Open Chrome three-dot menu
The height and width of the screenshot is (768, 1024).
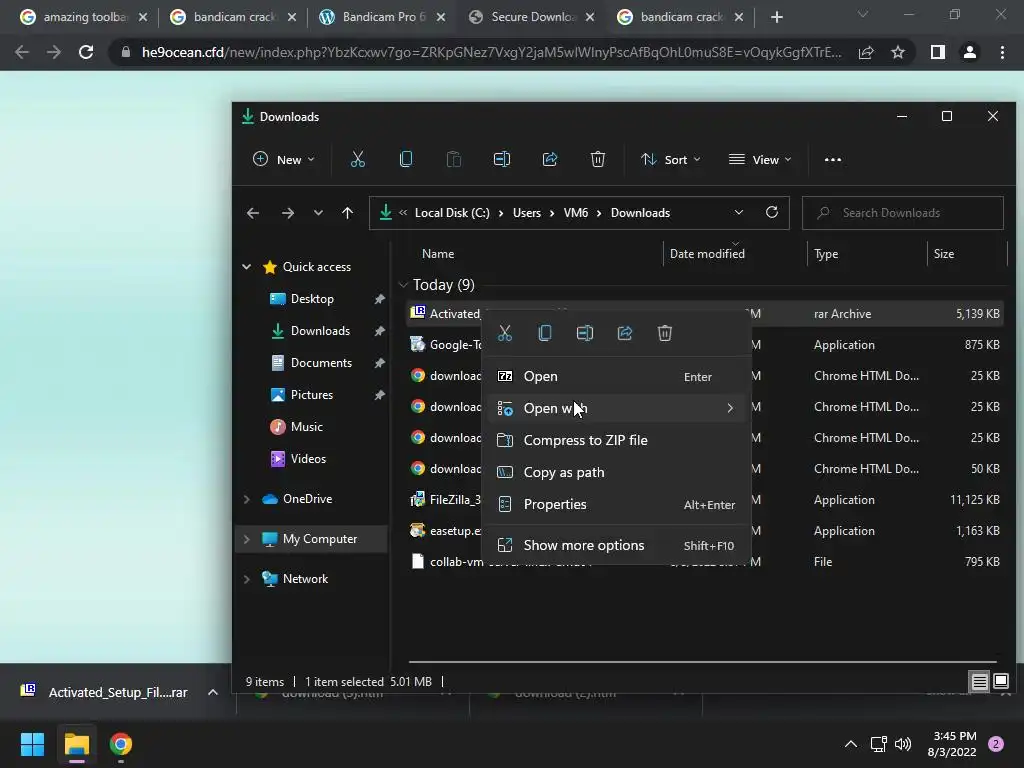point(1002,52)
